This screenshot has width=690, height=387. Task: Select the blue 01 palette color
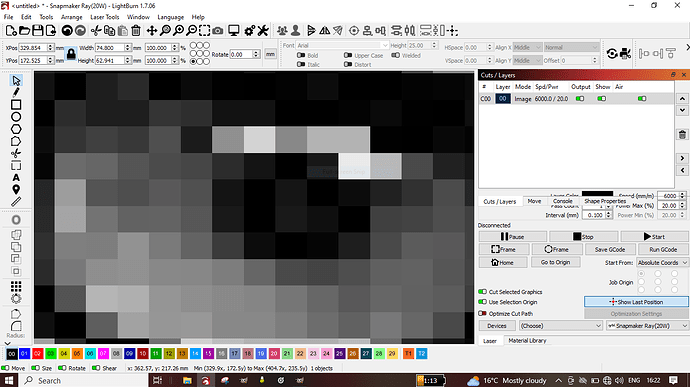pos(24,353)
